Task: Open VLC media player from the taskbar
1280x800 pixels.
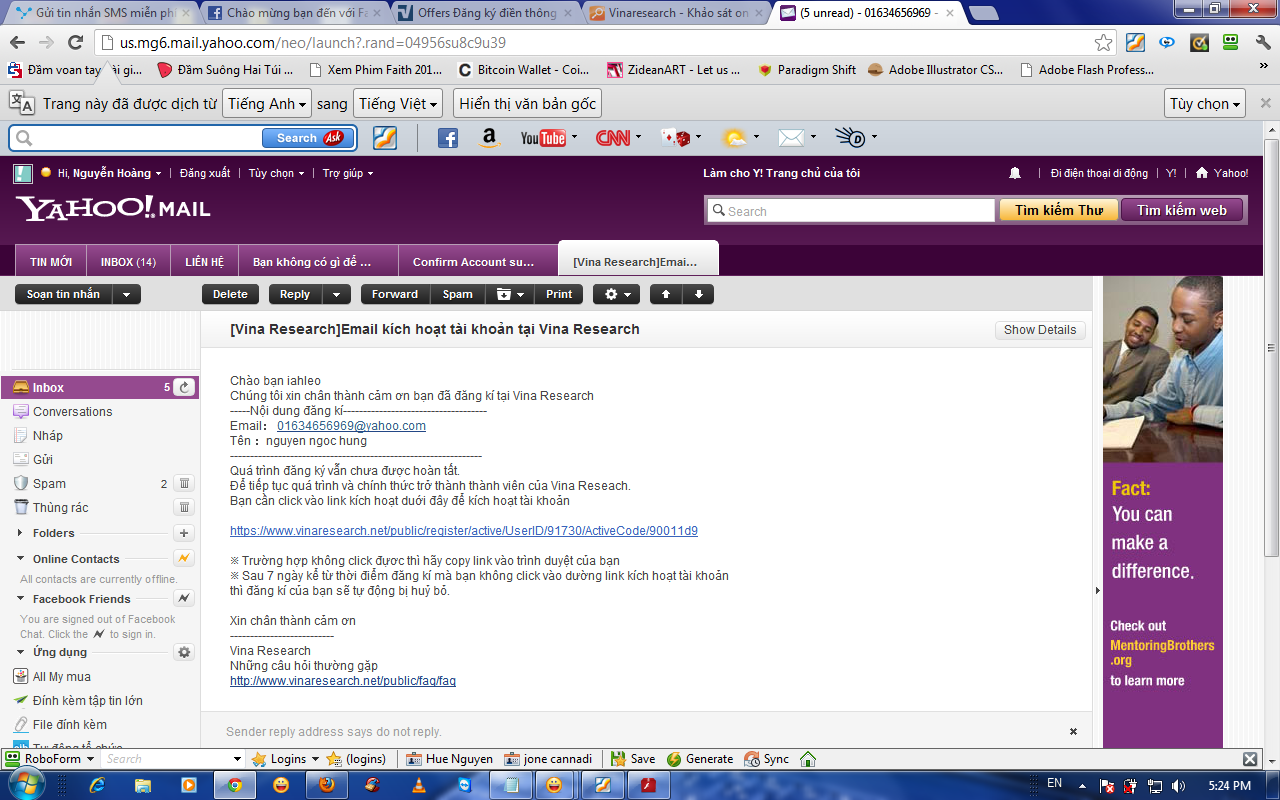Action: coord(419,785)
